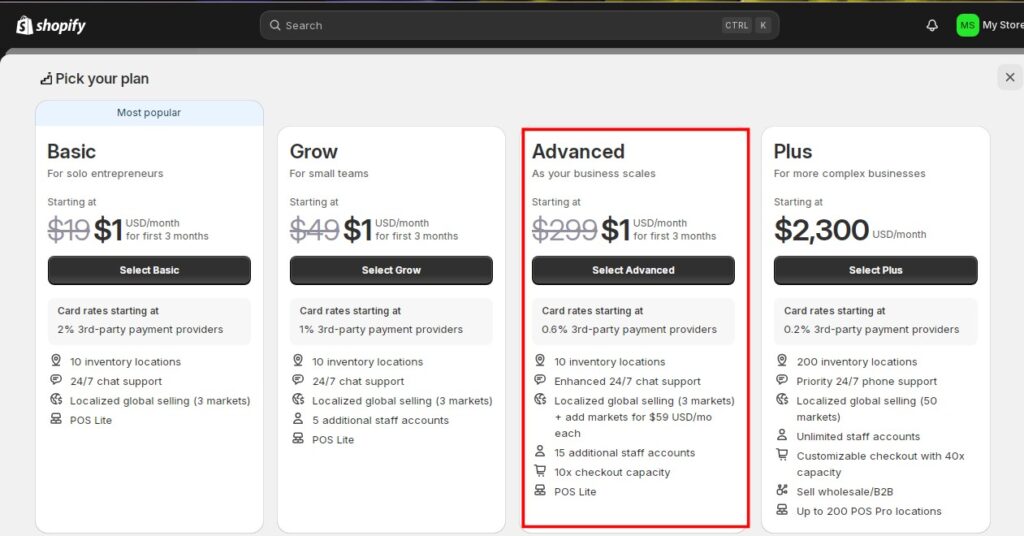Choose Select Advanced button
The height and width of the screenshot is (536, 1024).
click(x=633, y=270)
